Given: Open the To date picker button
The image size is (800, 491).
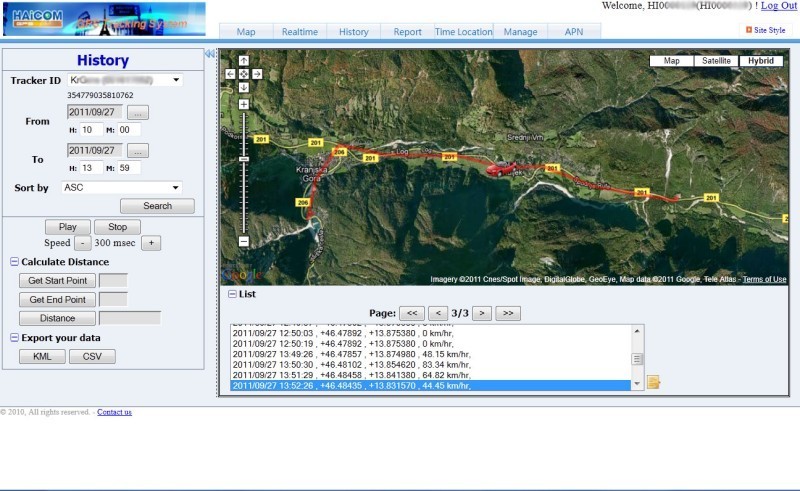Looking at the screenshot, I should coord(138,151).
